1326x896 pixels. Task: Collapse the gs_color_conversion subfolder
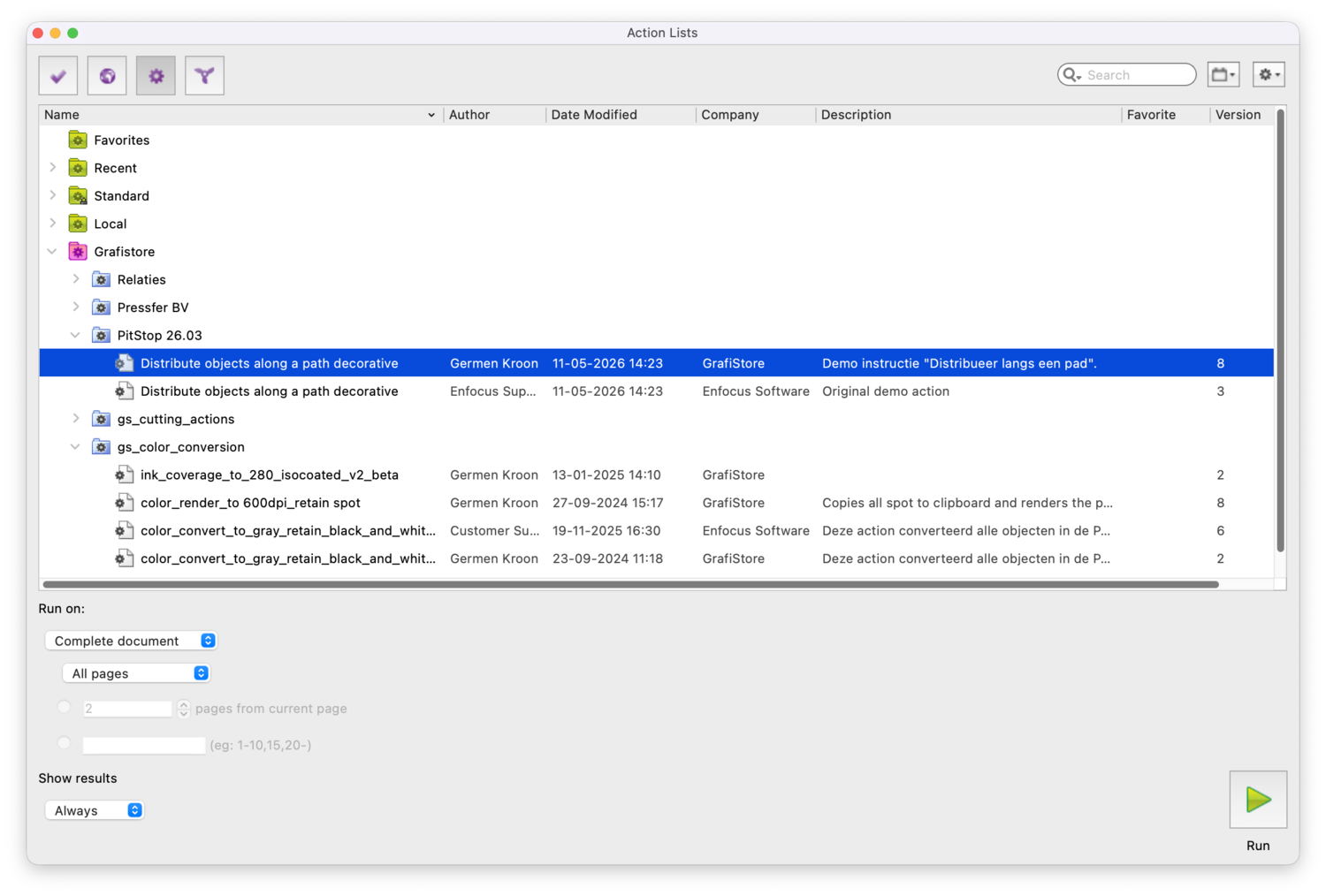click(x=75, y=447)
